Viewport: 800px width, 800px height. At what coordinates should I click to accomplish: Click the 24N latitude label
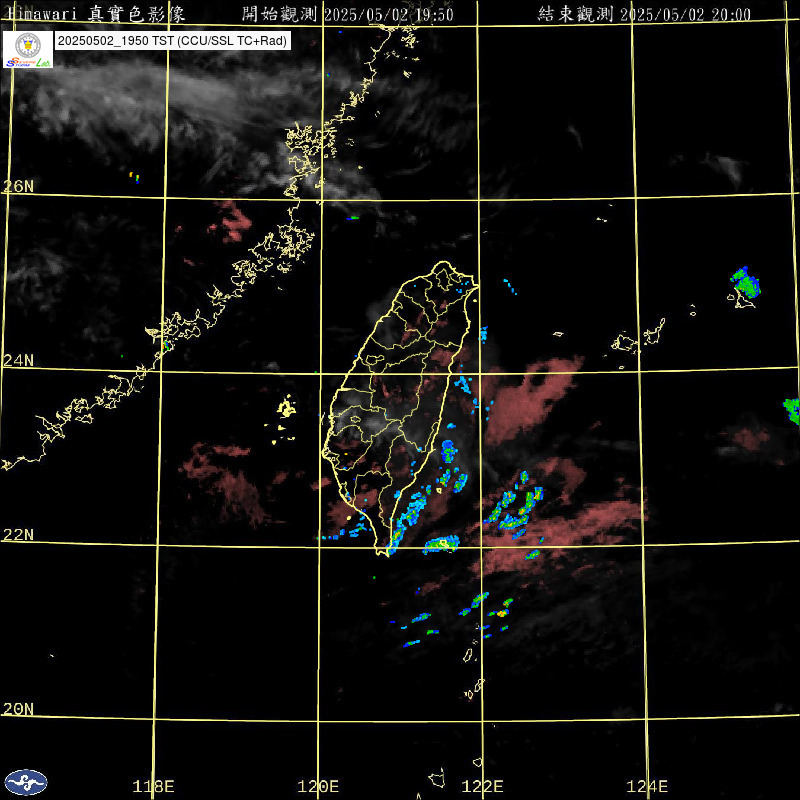(x=18, y=361)
